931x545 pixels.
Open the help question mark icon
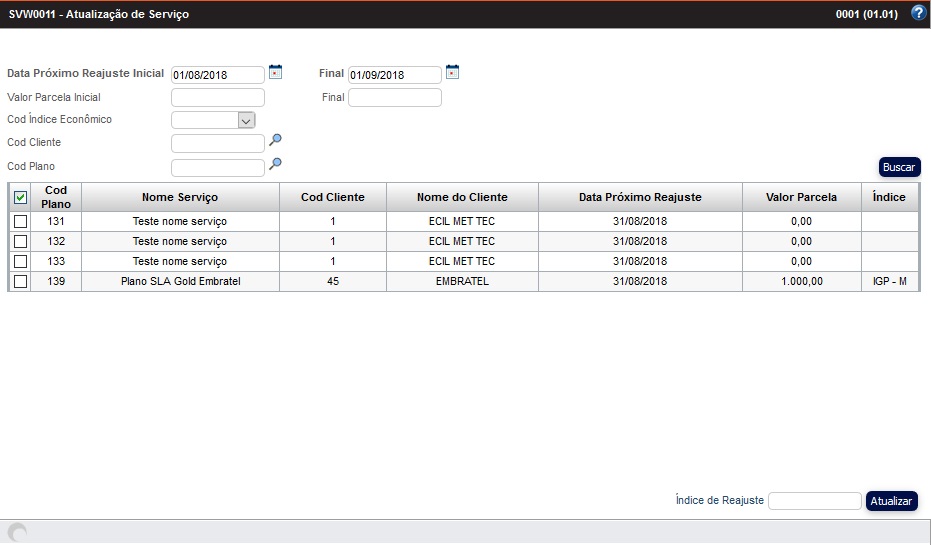918,14
